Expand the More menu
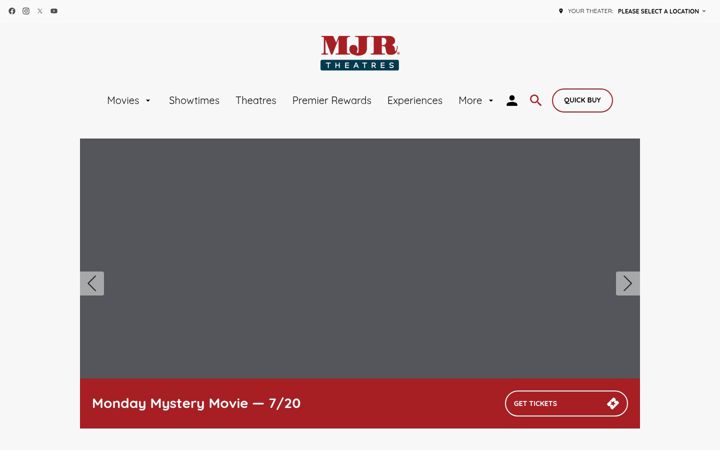 click(x=476, y=100)
